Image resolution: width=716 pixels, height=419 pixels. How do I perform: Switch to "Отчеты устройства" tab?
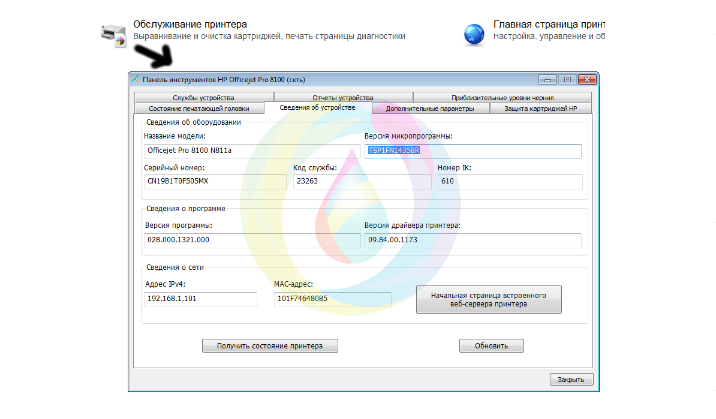[x=343, y=97]
